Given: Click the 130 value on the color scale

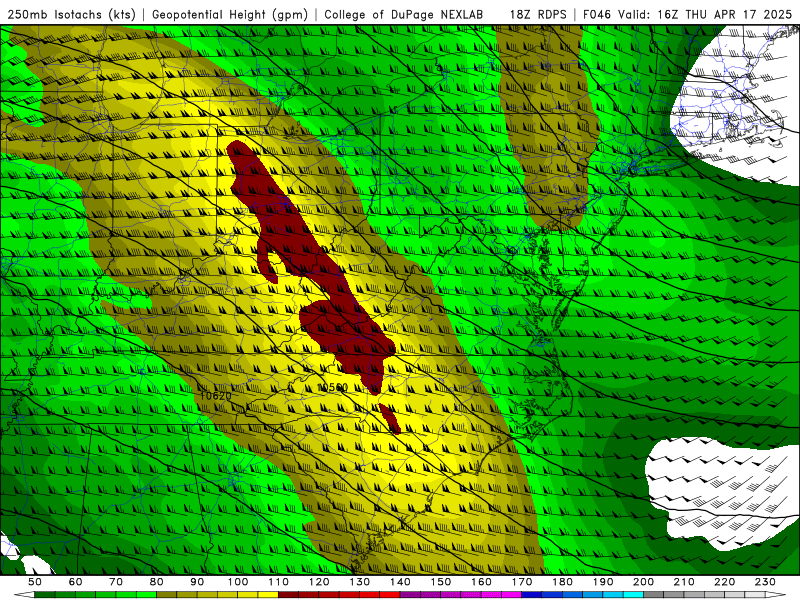Looking at the screenshot, I should click(360, 582).
